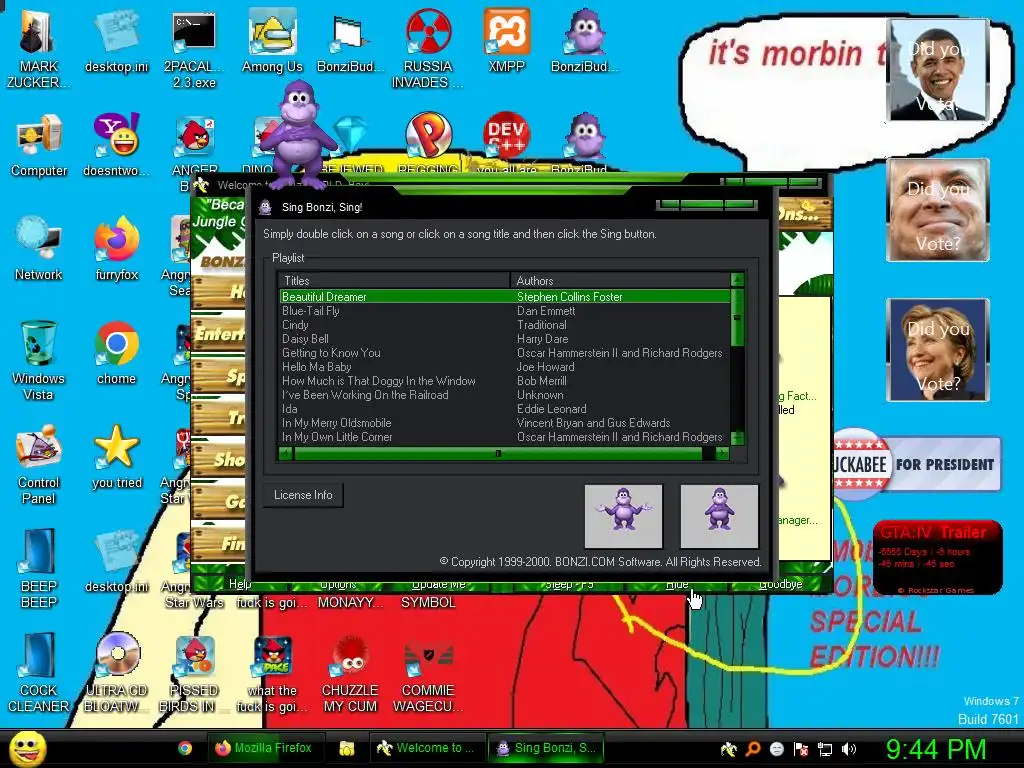Open the chome browser desktop icon
The image size is (1024, 768).
pyautogui.click(x=116, y=353)
